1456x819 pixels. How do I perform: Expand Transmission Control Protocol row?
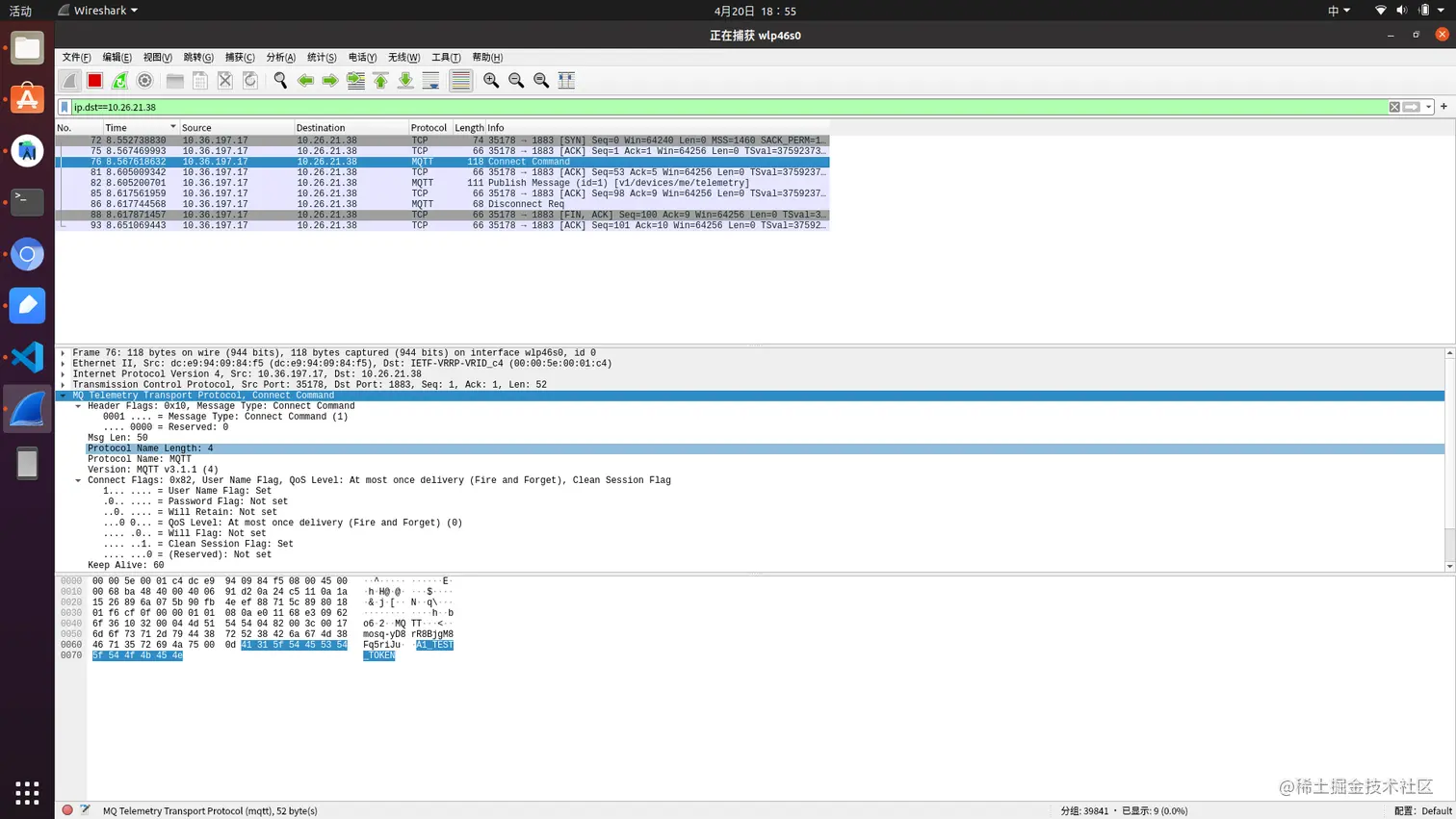(x=64, y=385)
